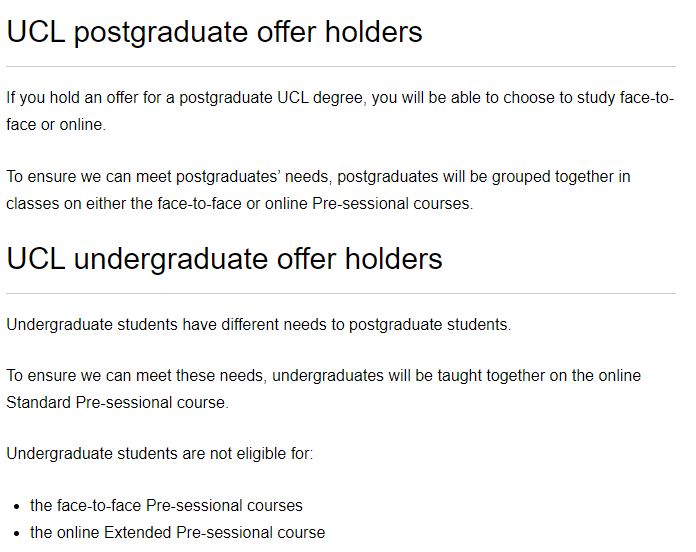Click the text 'Standard Pre-sessional course'
The width and height of the screenshot is (696, 552).
[x=115, y=402]
